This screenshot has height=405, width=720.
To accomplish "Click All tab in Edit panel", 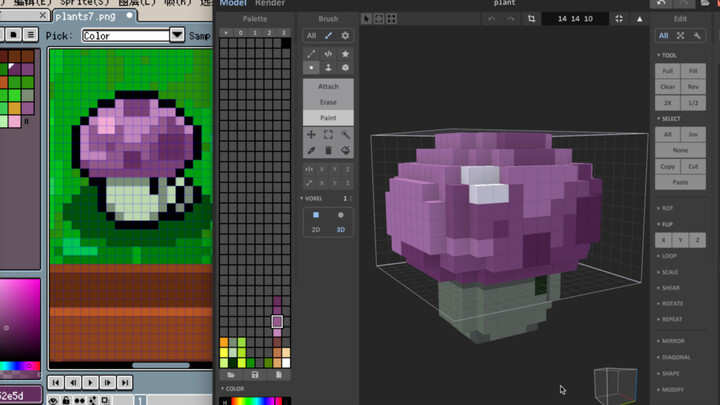I will (664, 36).
